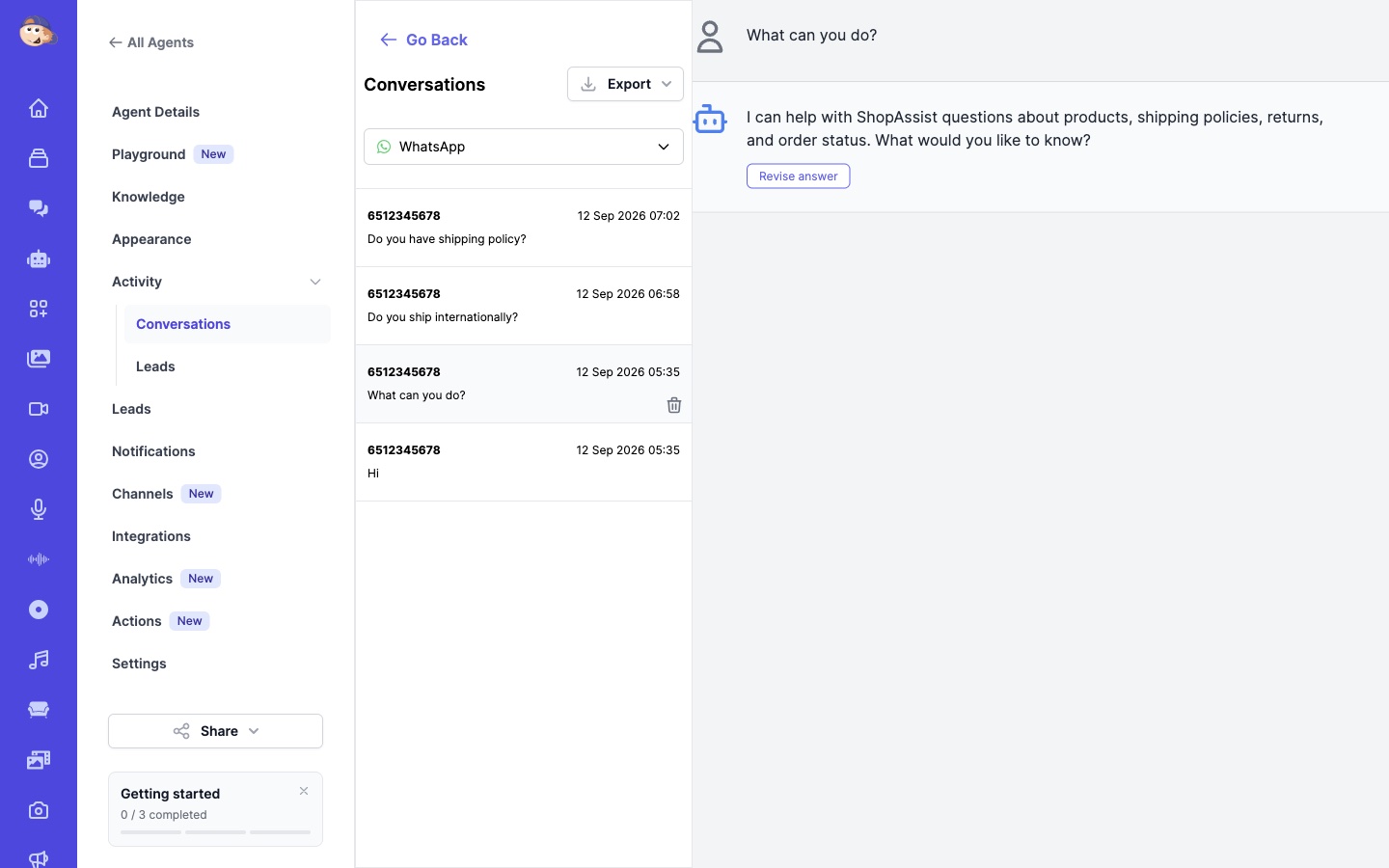This screenshot has height=868, width=1389.
Task: Go to Channels settings
Action: point(143,494)
